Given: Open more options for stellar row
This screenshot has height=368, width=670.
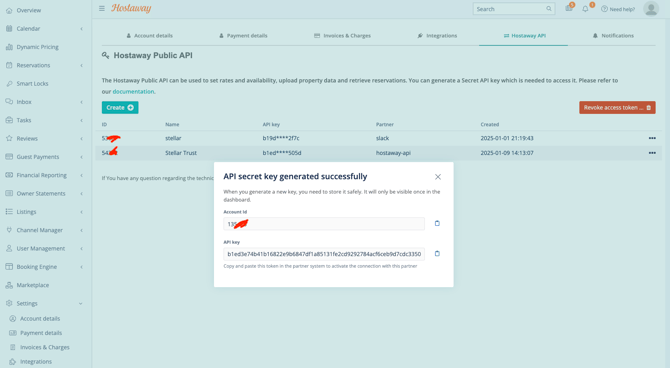Looking at the screenshot, I should click(652, 138).
